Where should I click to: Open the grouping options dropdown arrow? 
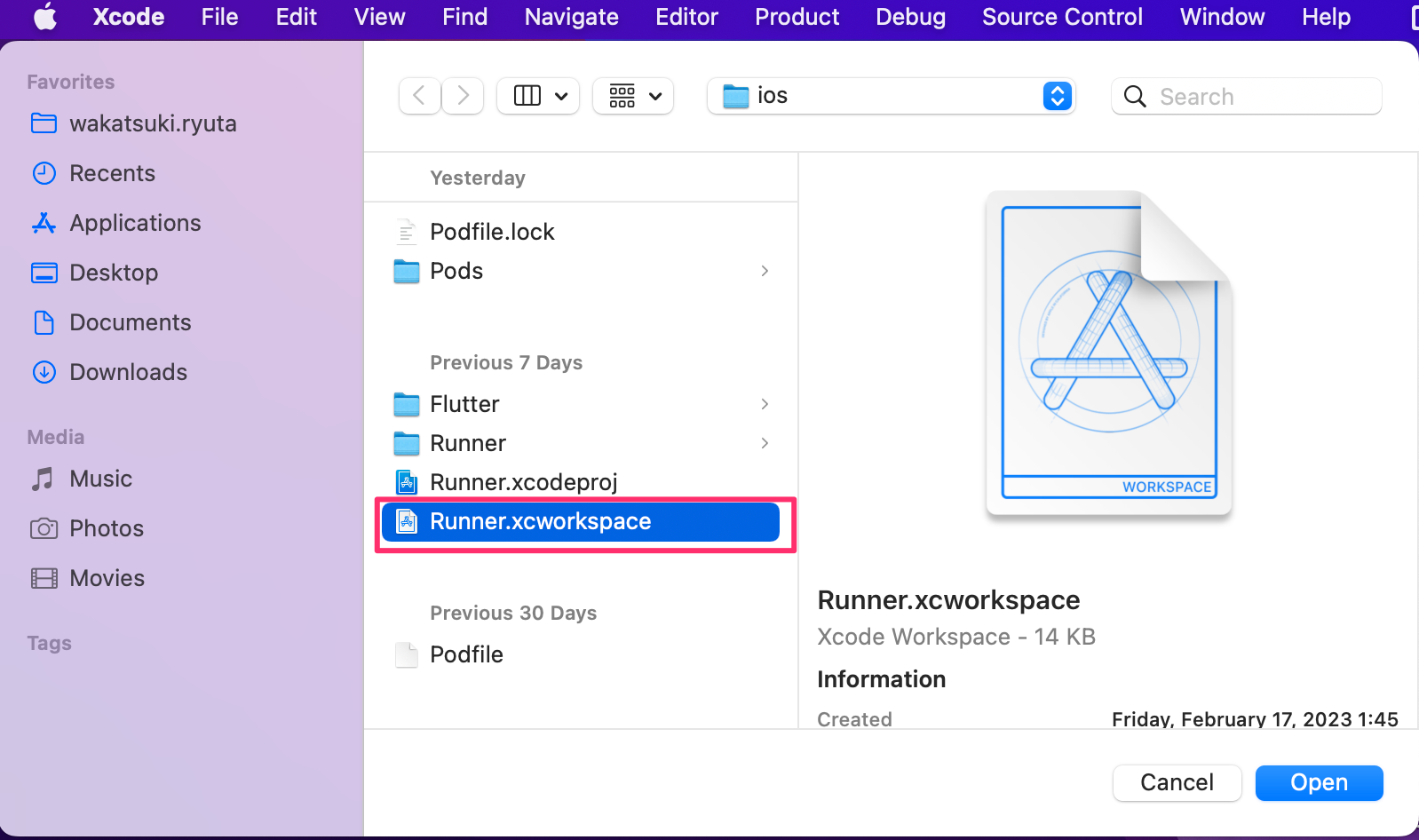[655, 96]
